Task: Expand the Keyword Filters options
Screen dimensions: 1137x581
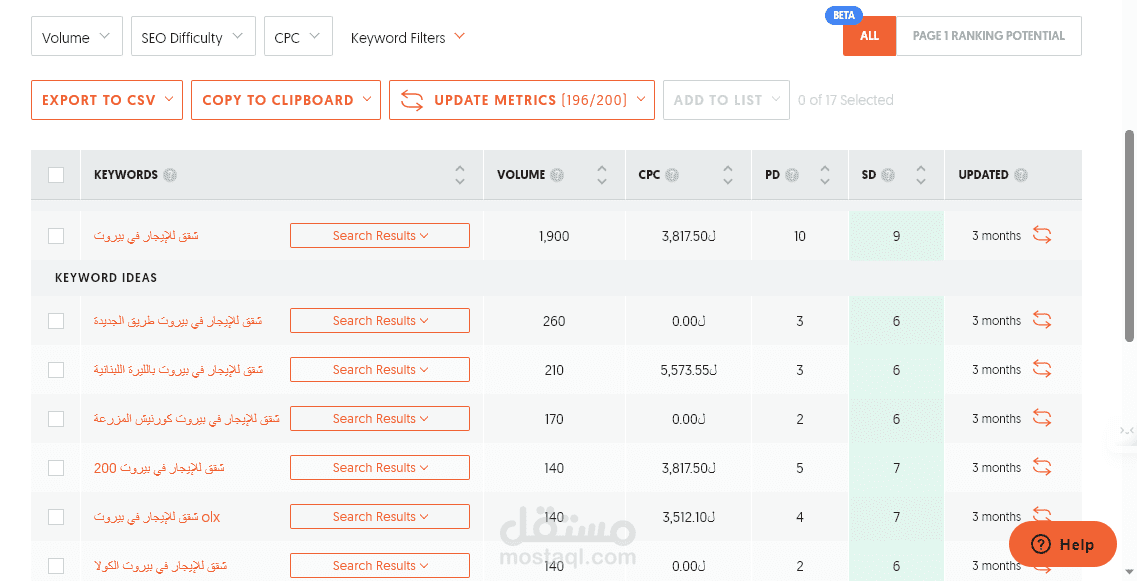Action: (408, 37)
